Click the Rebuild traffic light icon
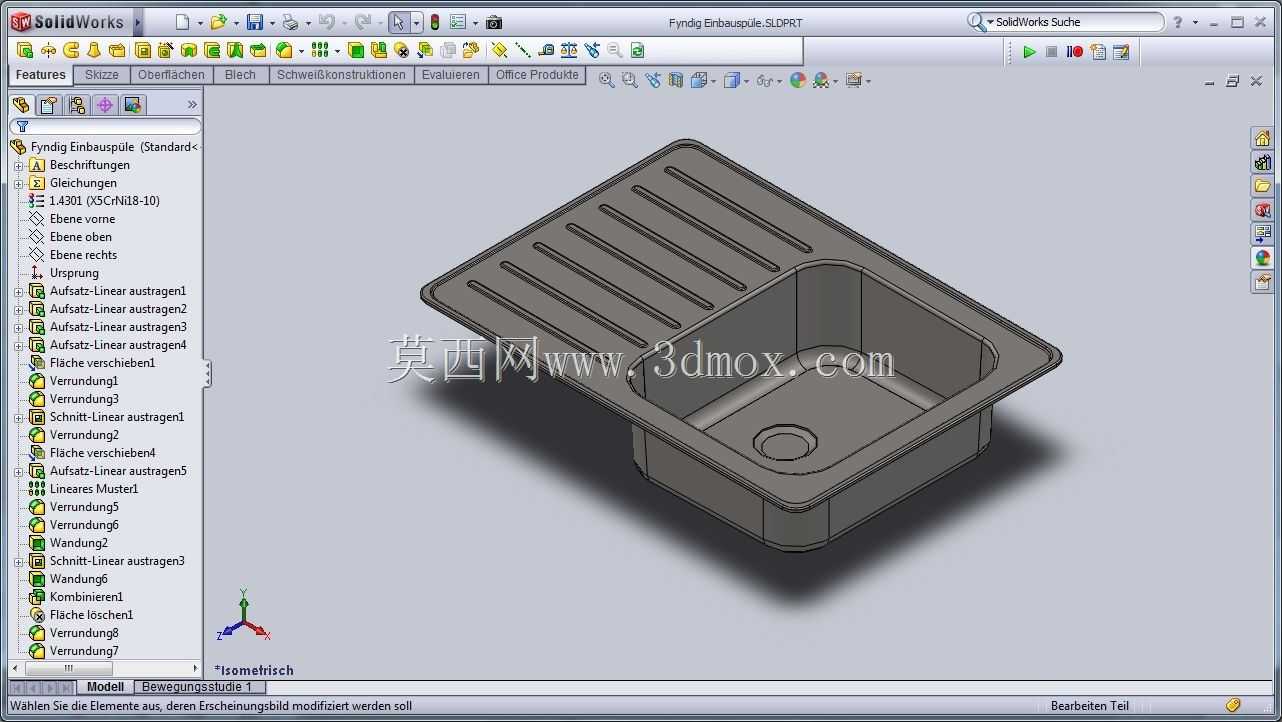 tap(435, 22)
